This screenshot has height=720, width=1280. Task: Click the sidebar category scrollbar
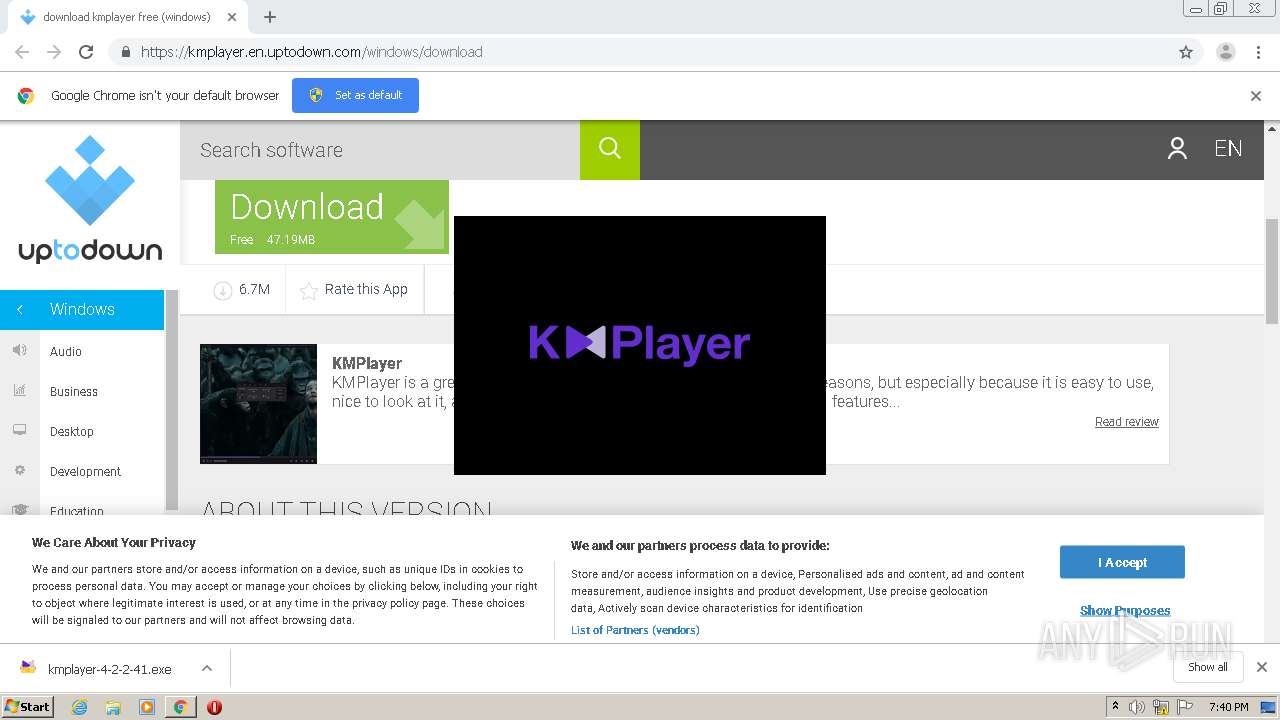pos(172,400)
